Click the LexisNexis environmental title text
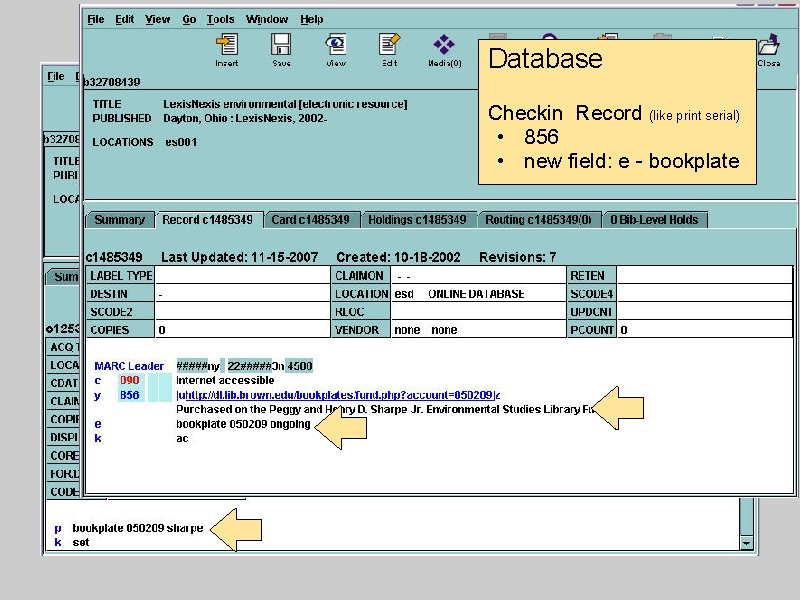This screenshot has height=600, width=800. pos(285,104)
